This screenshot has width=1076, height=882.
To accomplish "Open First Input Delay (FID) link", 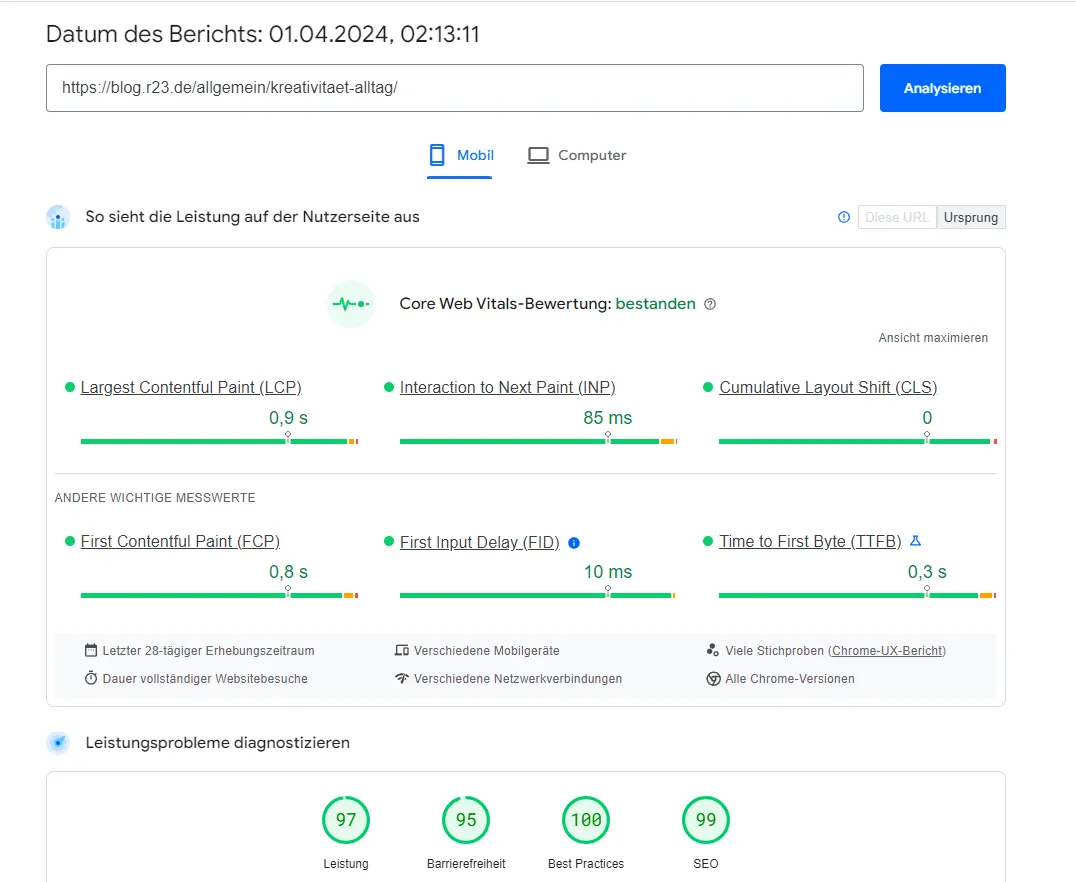I will [479, 542].
